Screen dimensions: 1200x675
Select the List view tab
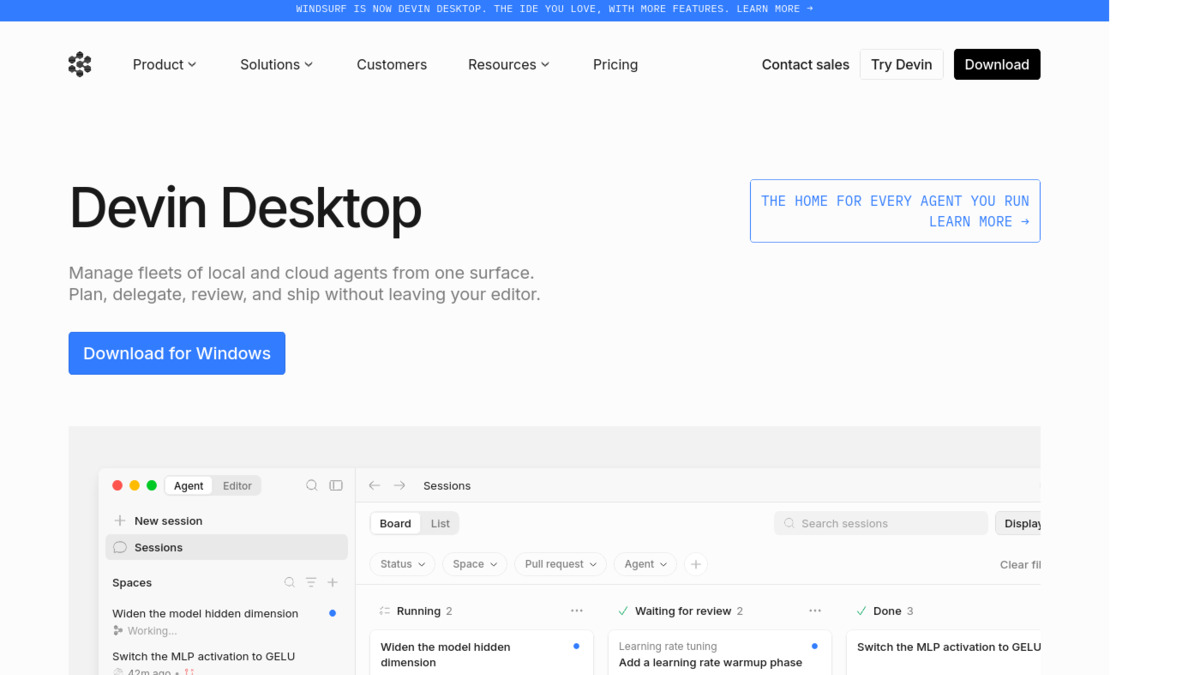[440, 523]
